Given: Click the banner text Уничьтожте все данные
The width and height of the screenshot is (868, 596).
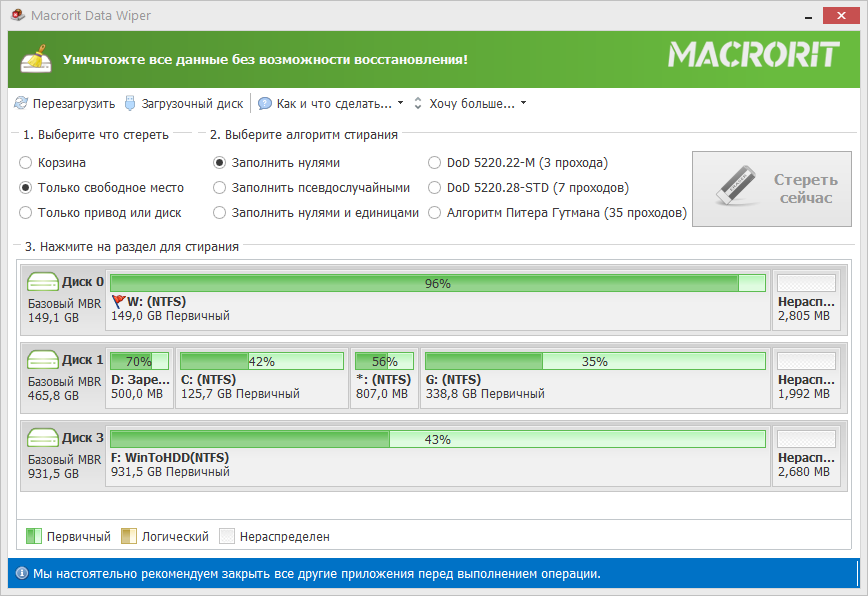Looking at the screenshot, I should tap(265, 59).
